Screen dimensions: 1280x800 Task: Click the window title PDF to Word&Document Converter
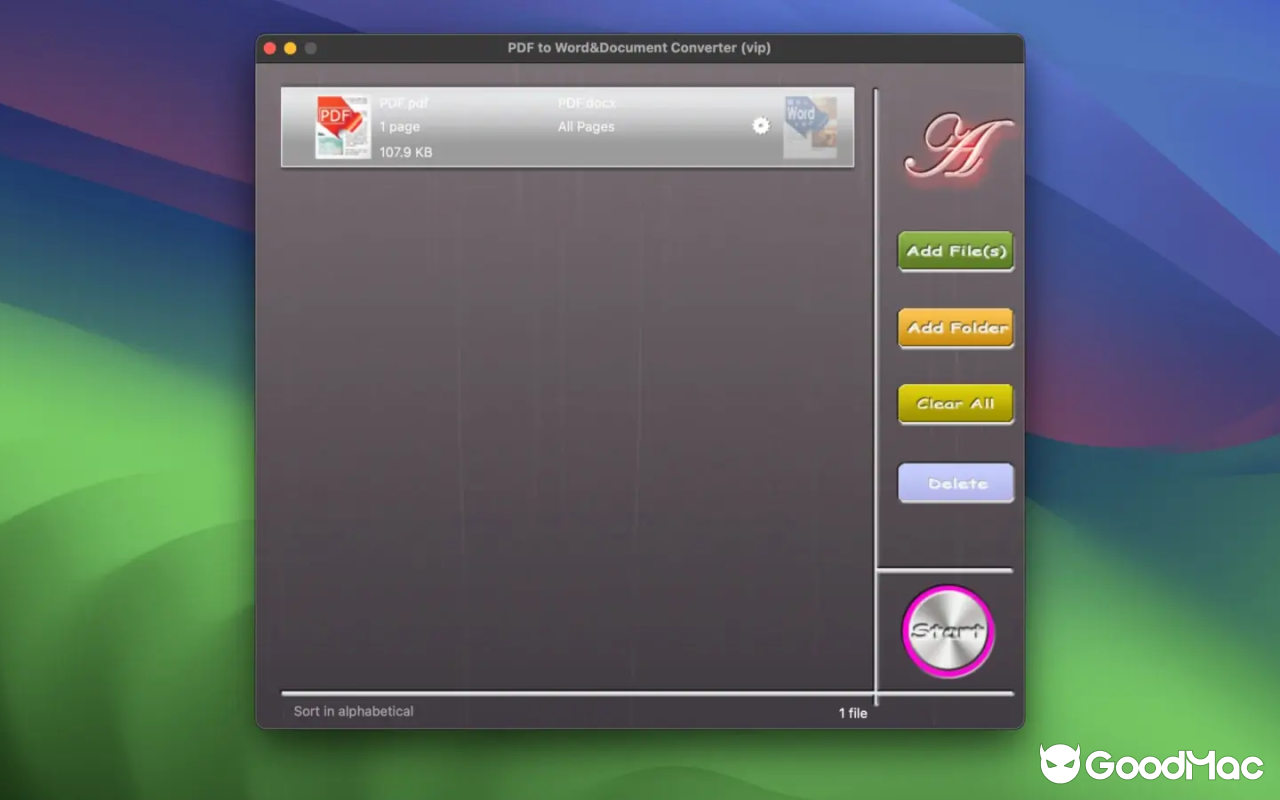(x=639, y=47)
